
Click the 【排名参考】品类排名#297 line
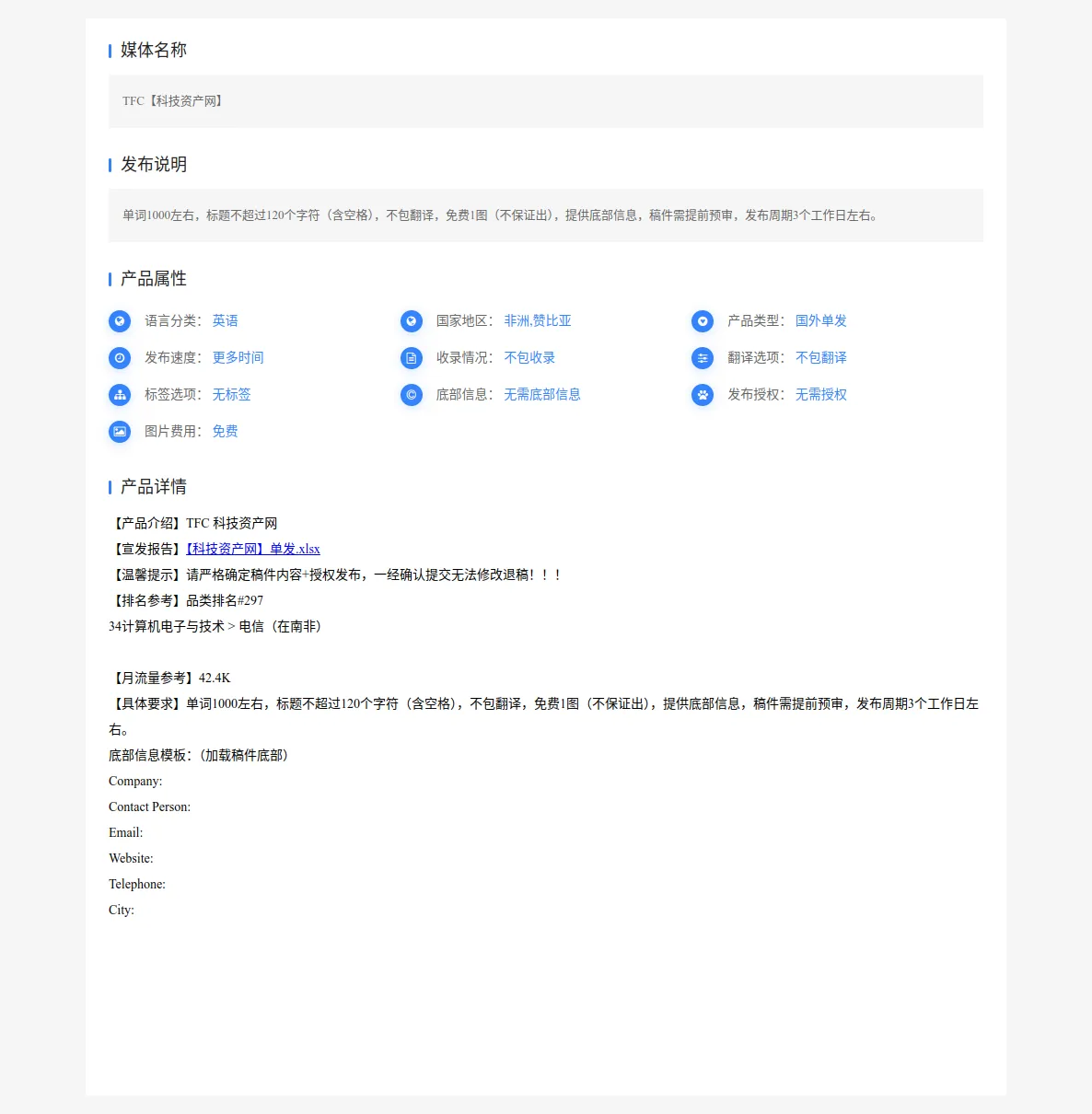pos(186,600)
